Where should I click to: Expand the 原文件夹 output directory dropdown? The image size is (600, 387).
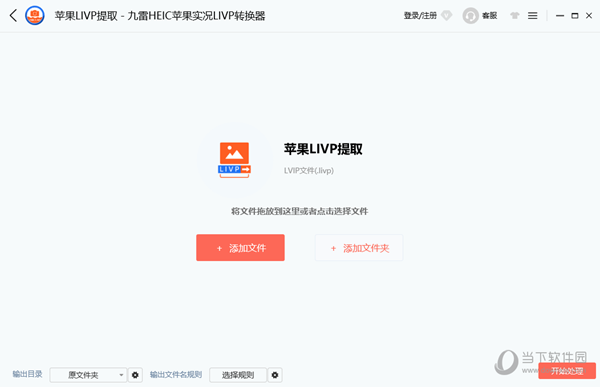click(88, 375)
